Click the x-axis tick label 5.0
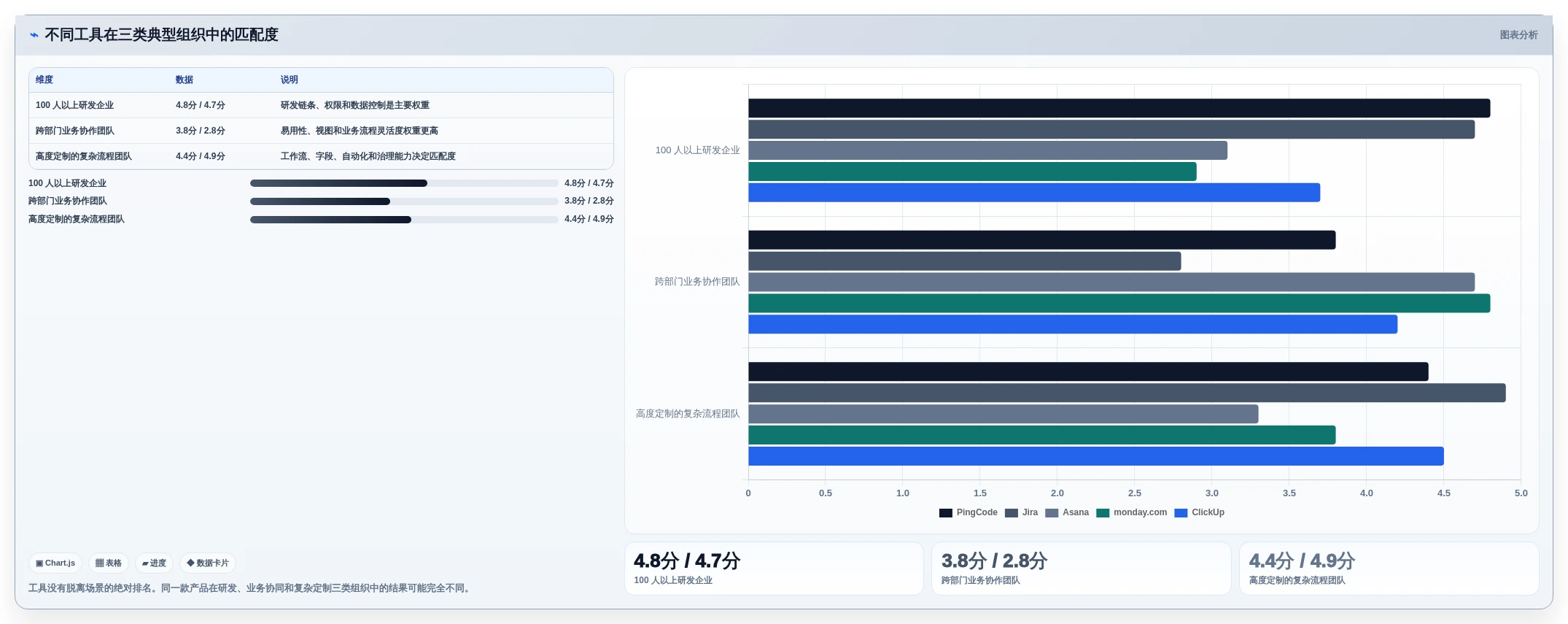Image resolution: width=1568 pixels, height=624 pixels. (x=1521, y=493)
